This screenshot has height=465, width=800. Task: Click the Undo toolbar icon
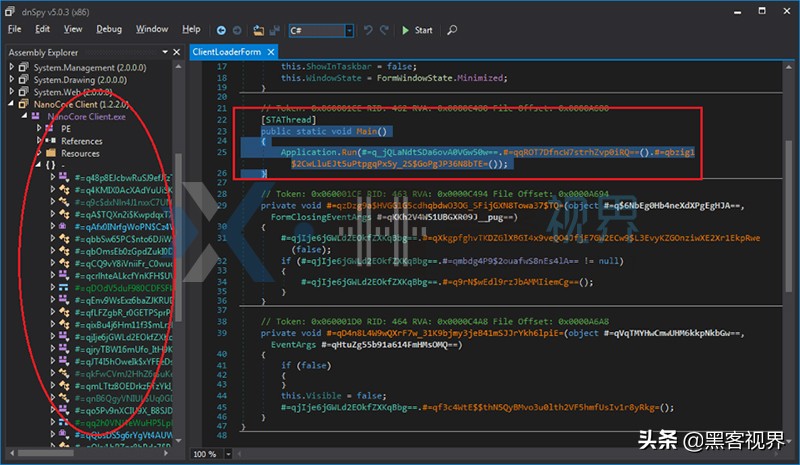coord(368,30)
